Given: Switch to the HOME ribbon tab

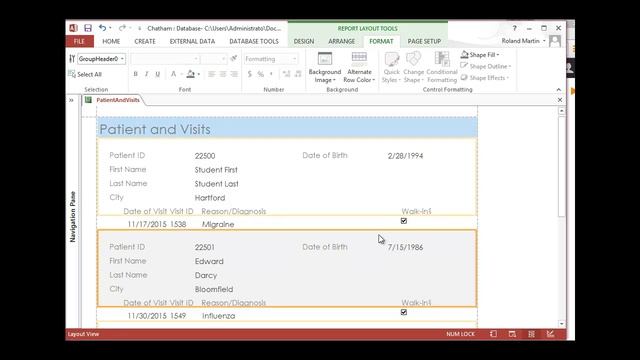Looking at the screenshot, I should 111,41.
